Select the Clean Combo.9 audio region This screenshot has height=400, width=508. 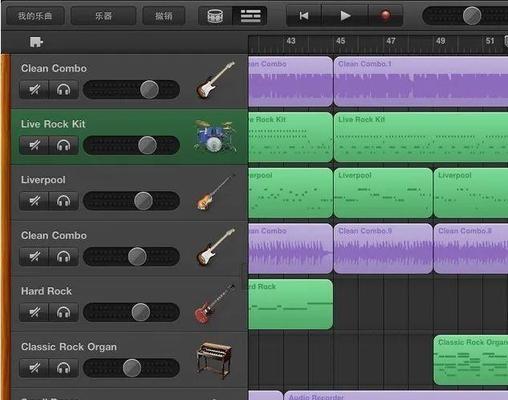click(x=383, y=248)
